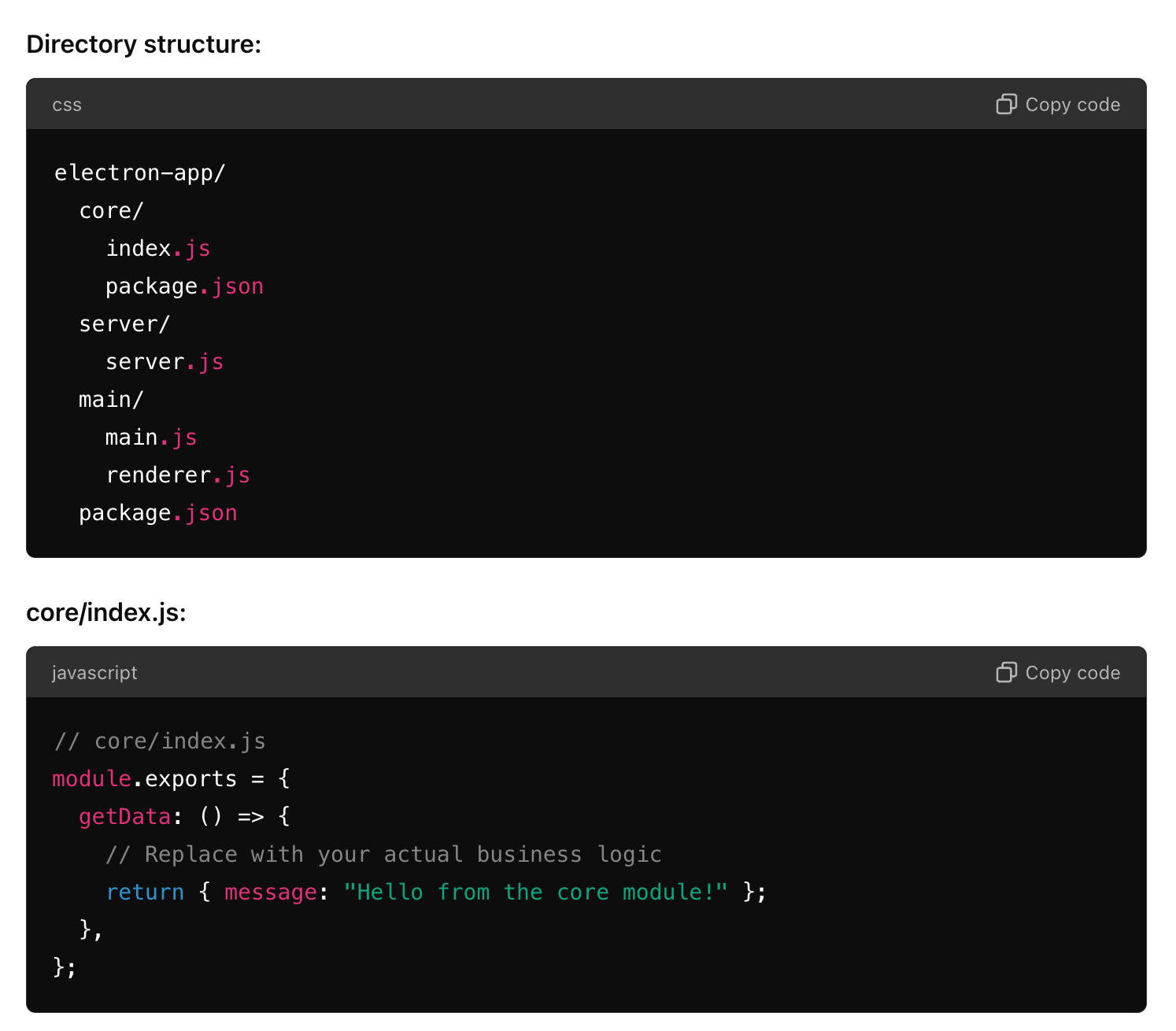Click the 'main.js' file line

click(151, 438)
